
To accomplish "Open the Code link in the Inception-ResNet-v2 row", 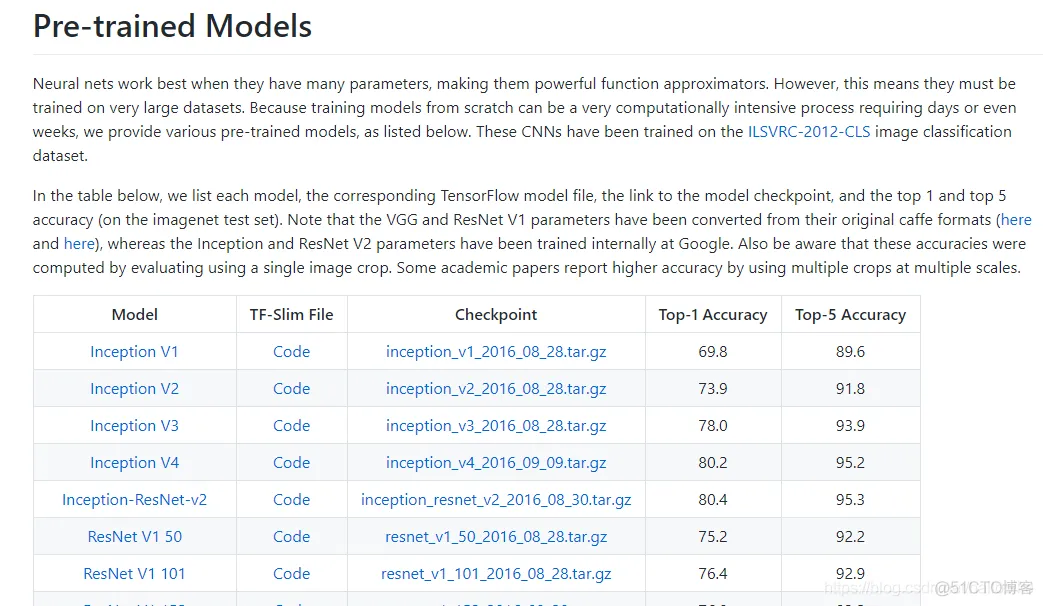I will 291,500.
